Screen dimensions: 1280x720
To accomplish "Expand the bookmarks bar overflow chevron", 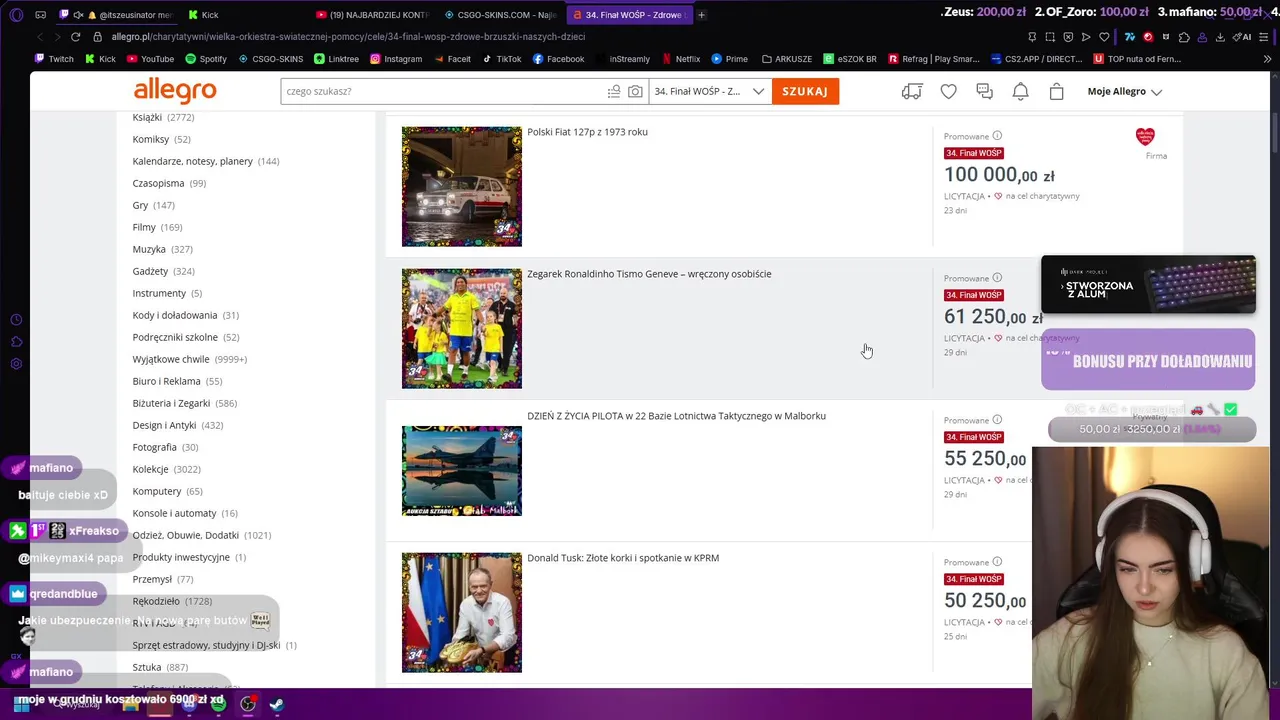I will pos(1267,59).
